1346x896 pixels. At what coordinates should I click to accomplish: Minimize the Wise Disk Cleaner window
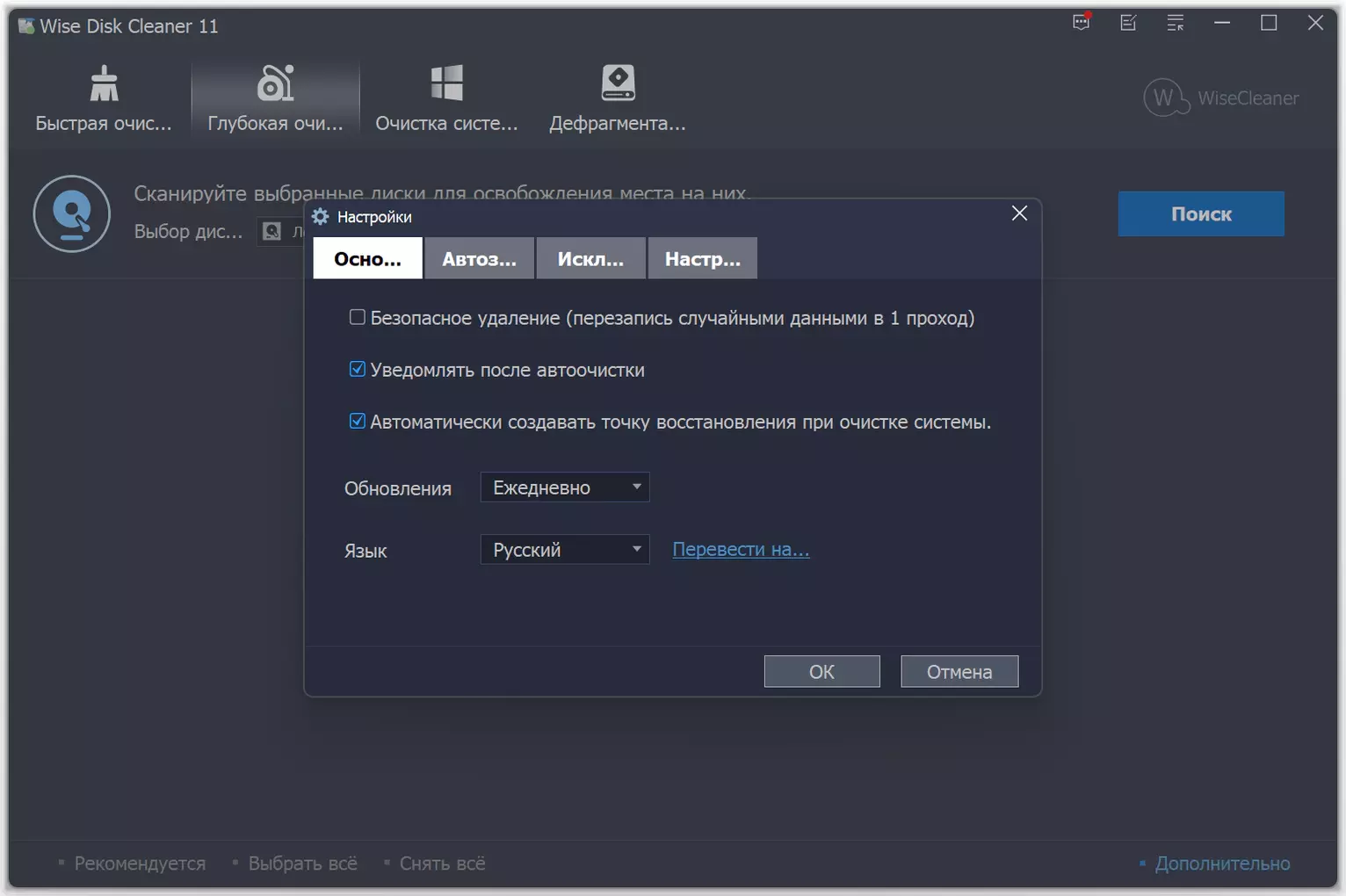1222,23
